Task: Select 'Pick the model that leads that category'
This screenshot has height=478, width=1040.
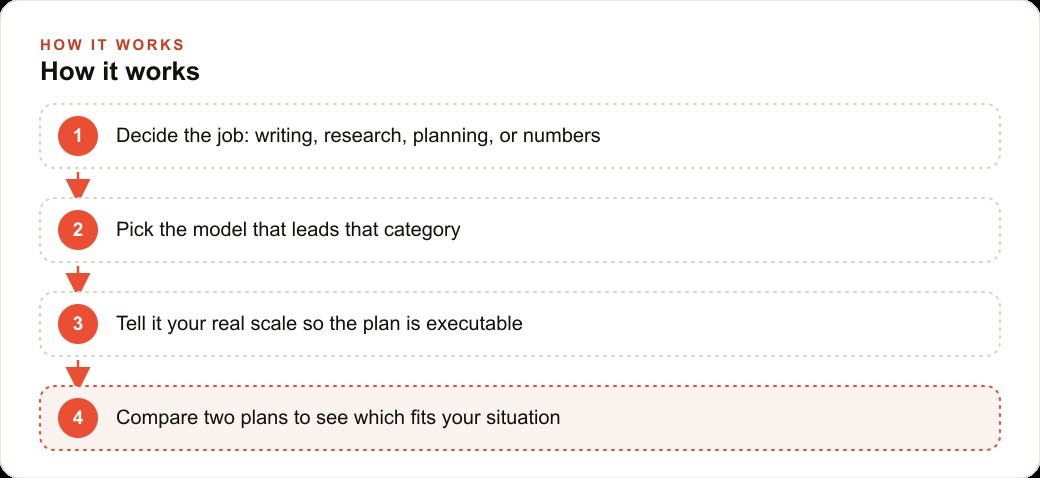Action: point(288,230)
